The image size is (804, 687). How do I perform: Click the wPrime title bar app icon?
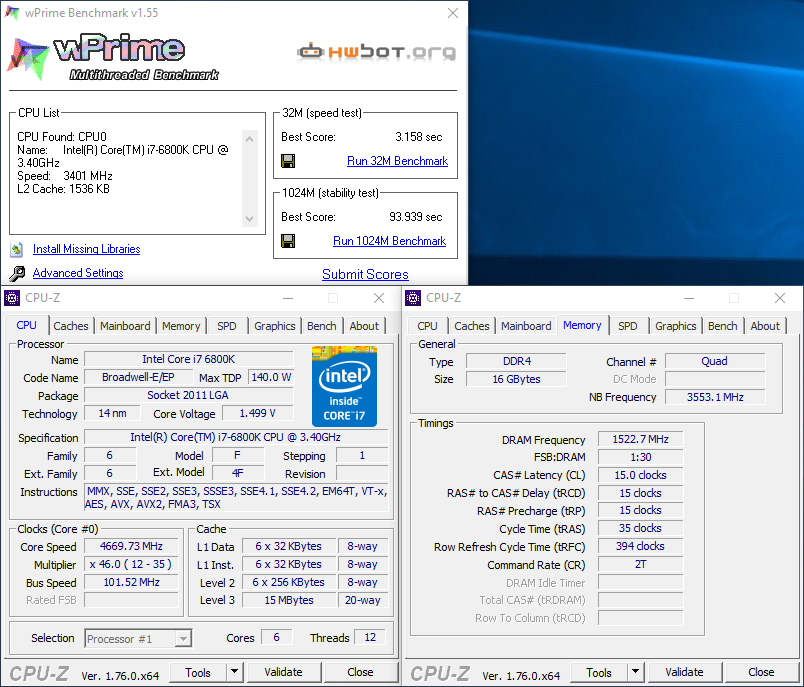tap(12, 12)
